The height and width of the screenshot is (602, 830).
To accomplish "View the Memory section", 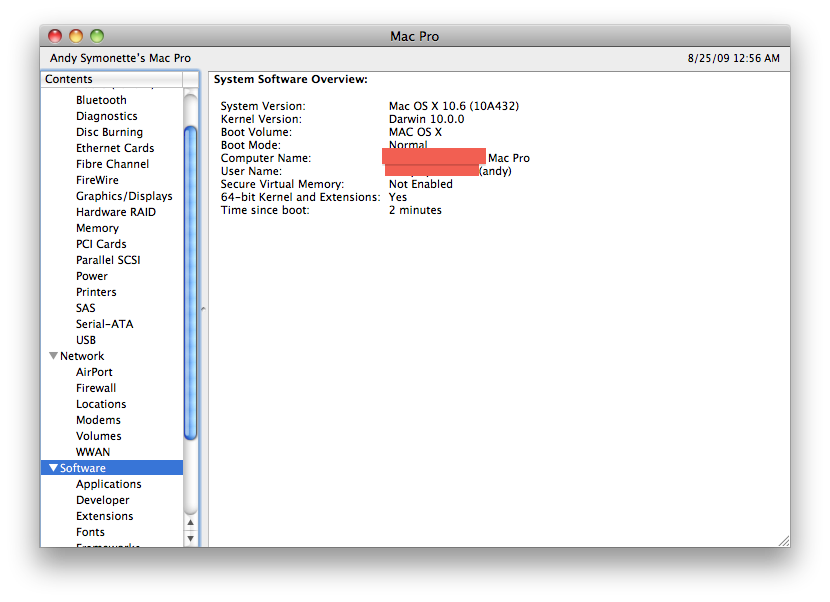I will 97,228.
